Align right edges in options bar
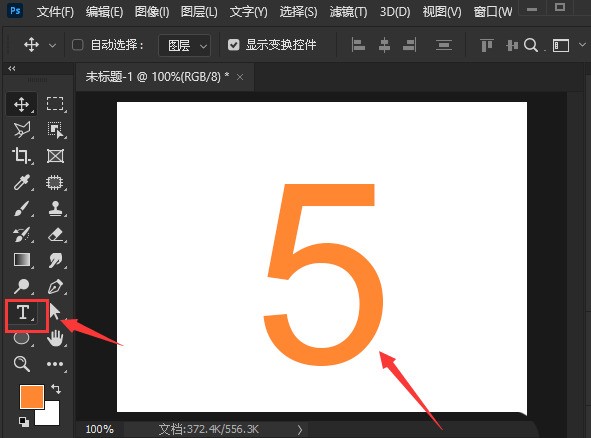 (410, 45)
